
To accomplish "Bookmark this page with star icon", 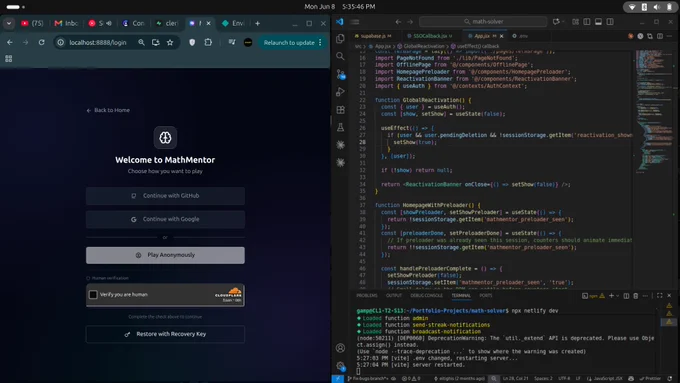I will coord(170,43).
